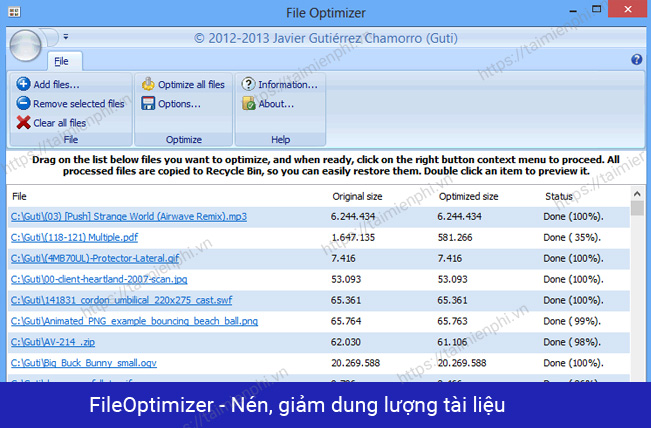Click the Optimized size column header
Screen dimensions: 651x428
point(468,196)
